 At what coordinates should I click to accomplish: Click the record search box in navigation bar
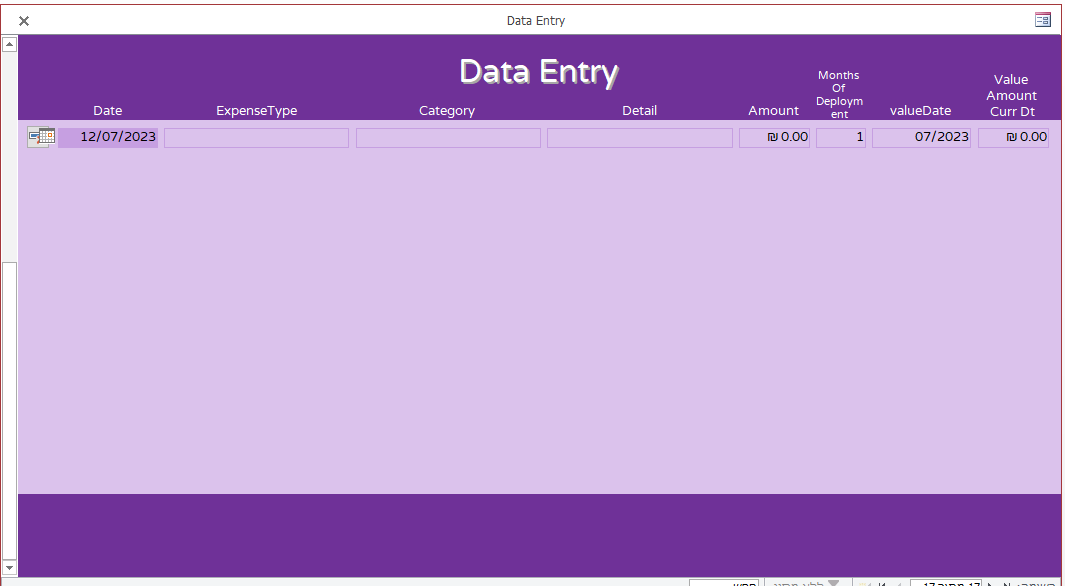[723, 582]
